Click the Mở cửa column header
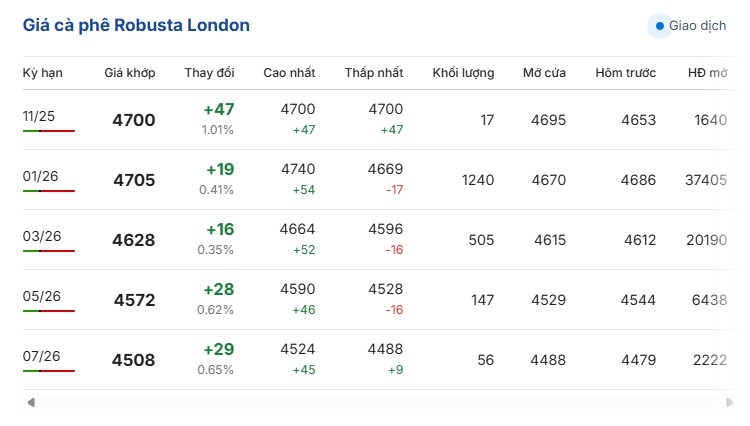Image resolution: width=750 pixels, height=426 pixels. (544, 73)
